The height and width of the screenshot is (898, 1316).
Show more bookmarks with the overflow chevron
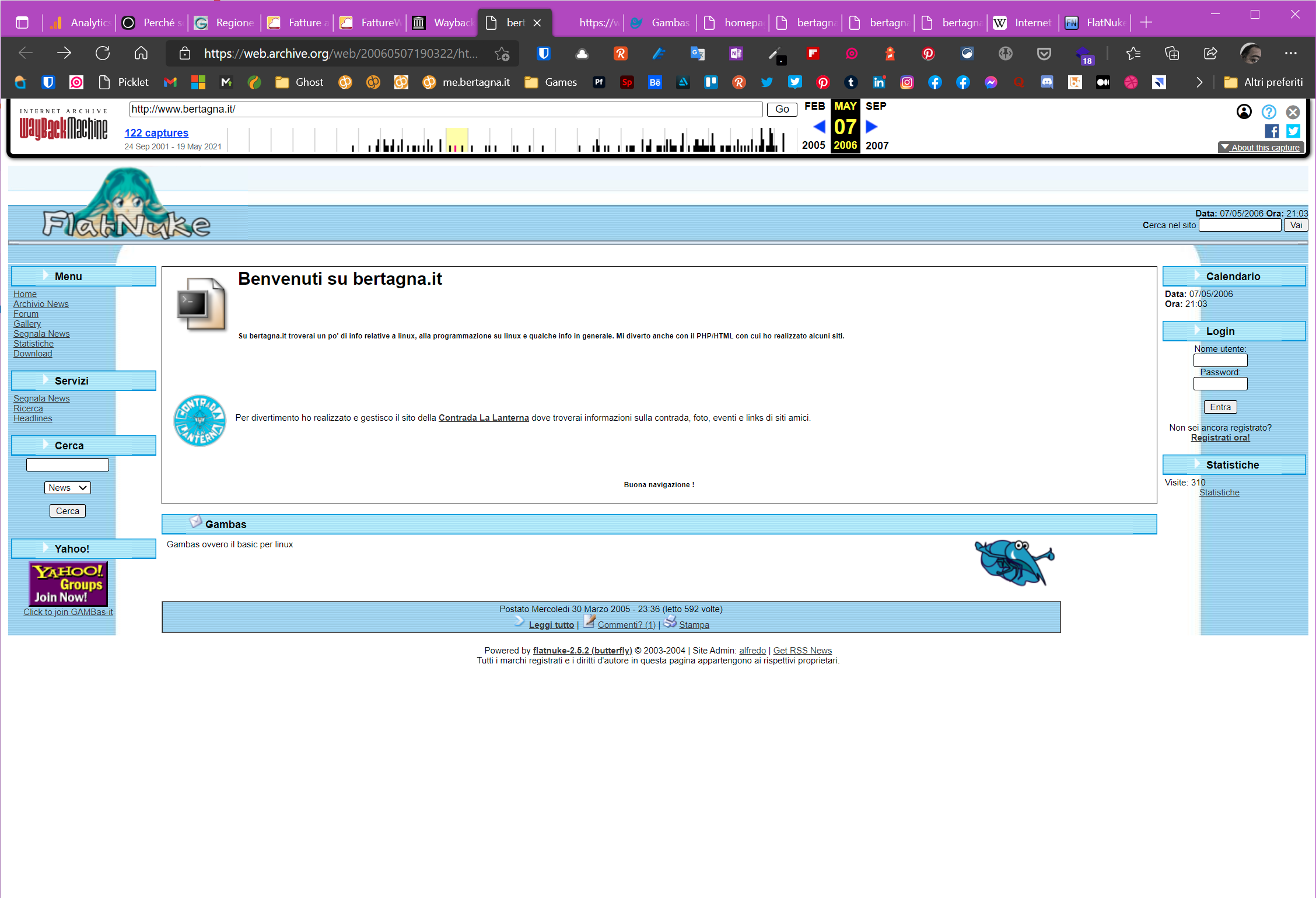coord(1199,82)
